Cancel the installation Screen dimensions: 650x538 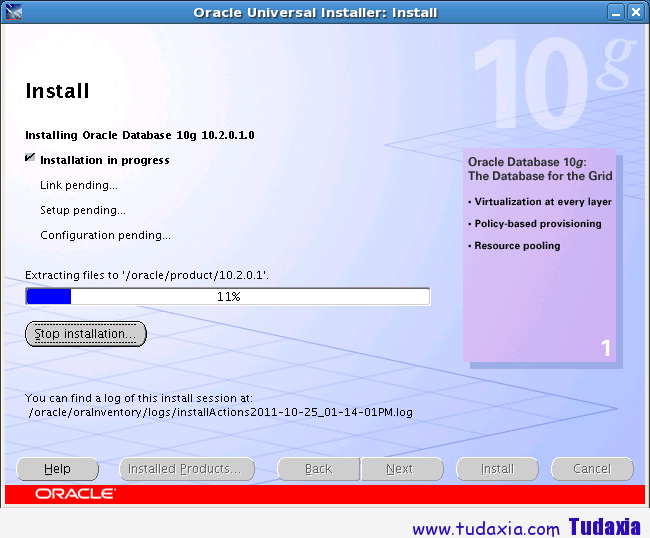[592, 469]
